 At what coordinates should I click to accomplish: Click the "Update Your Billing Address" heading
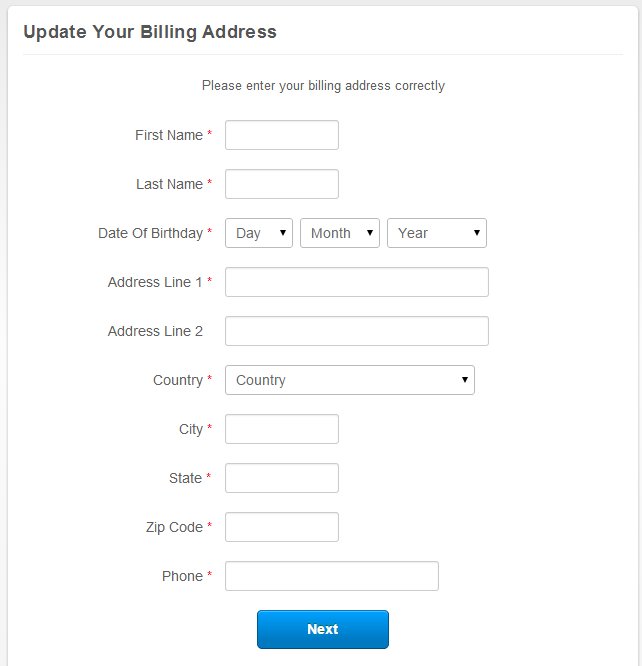[150, 32]
